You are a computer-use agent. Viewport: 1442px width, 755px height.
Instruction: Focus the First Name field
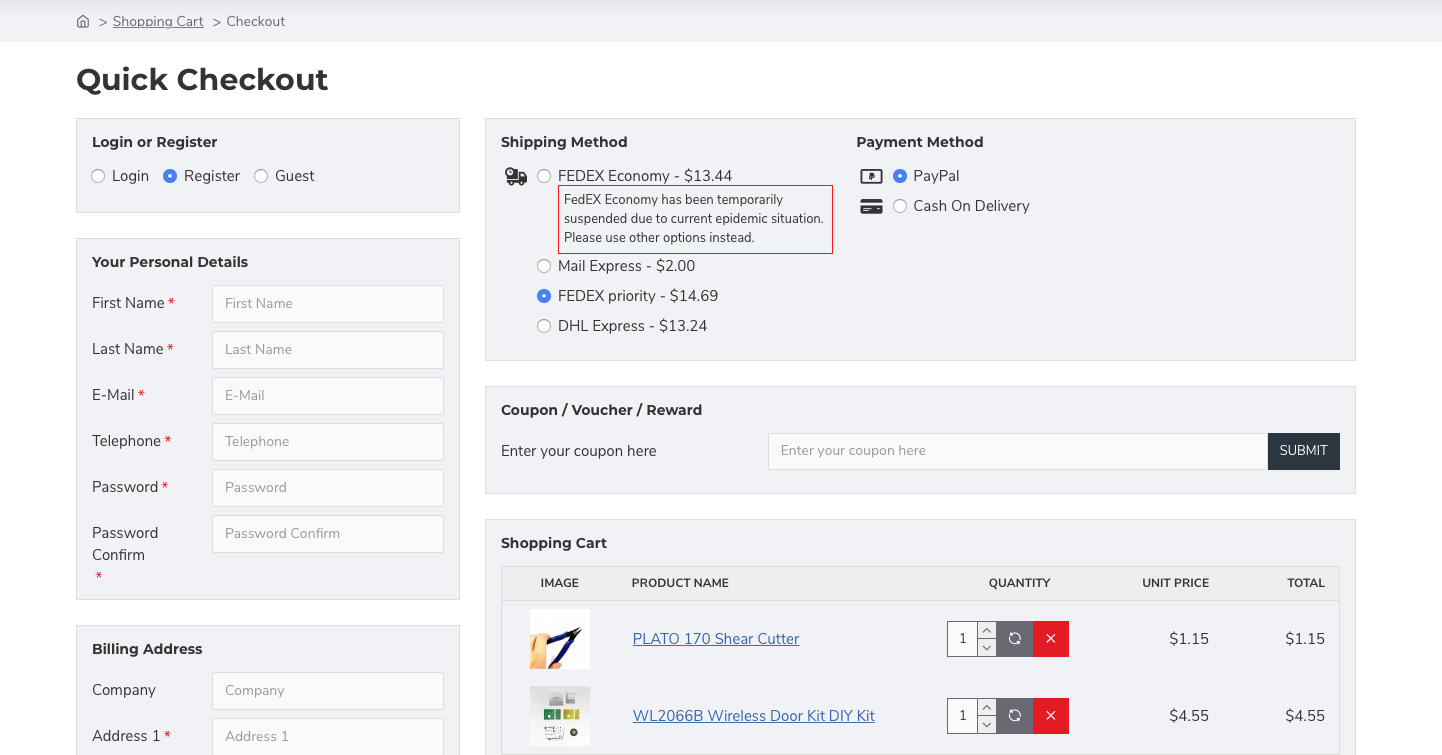(x=328, y=304)
